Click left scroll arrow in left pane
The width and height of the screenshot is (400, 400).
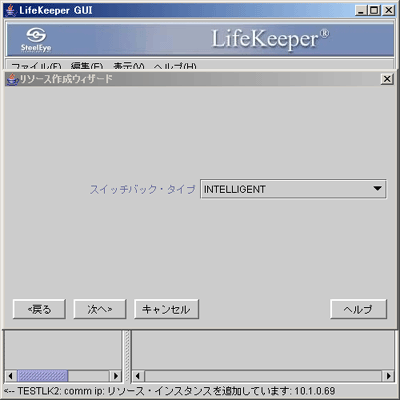click(x=10, y=376)
